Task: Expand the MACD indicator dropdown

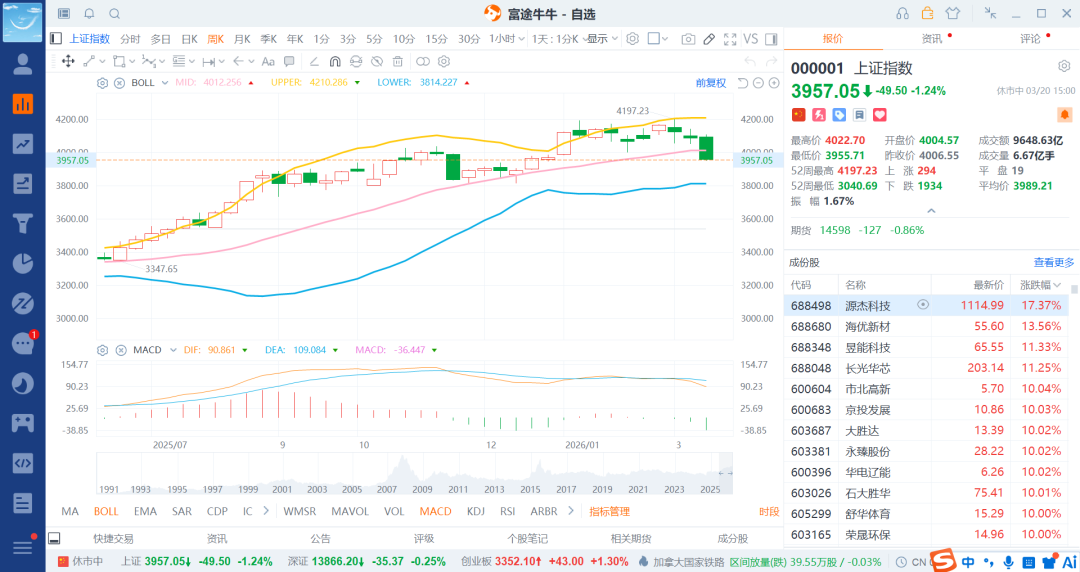Action: coord(173,350)
